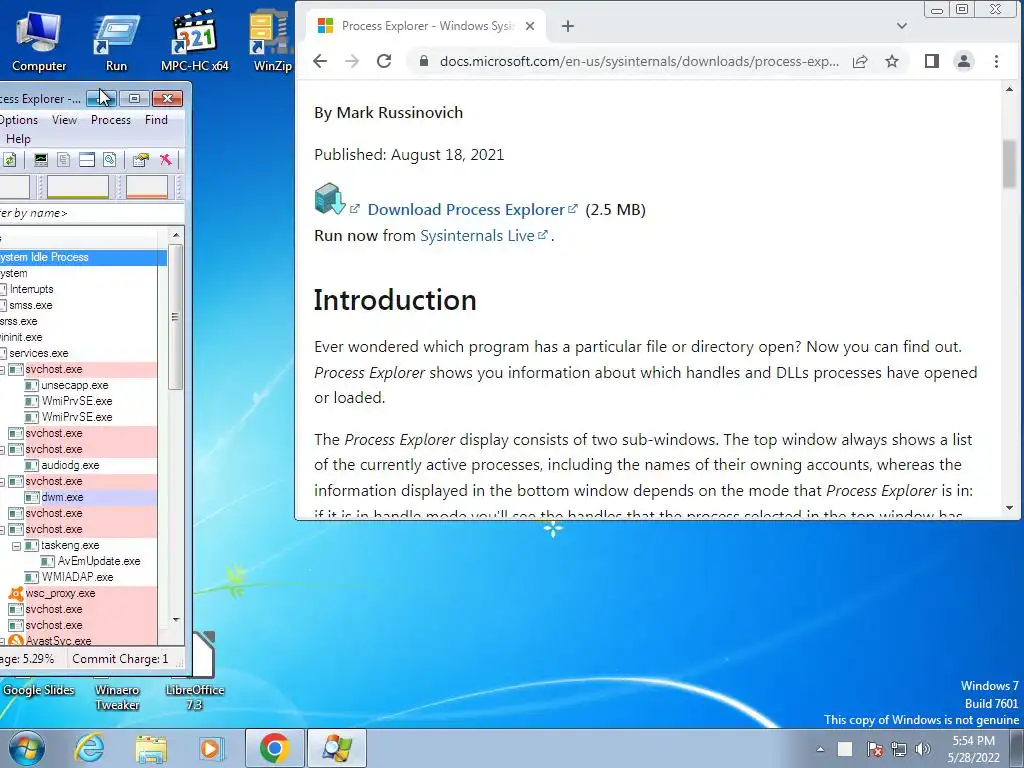The image size is (1024, 768).
Task: Select the Winaero Tweaker desktop icon
Action: (118, 697)
